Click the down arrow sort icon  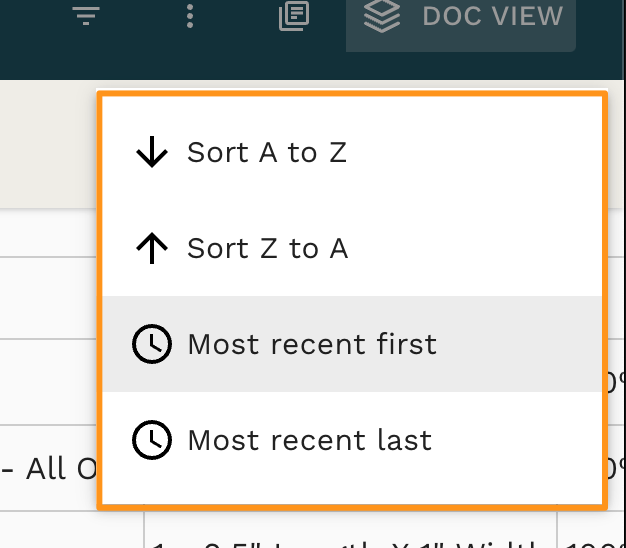[152, 152]
